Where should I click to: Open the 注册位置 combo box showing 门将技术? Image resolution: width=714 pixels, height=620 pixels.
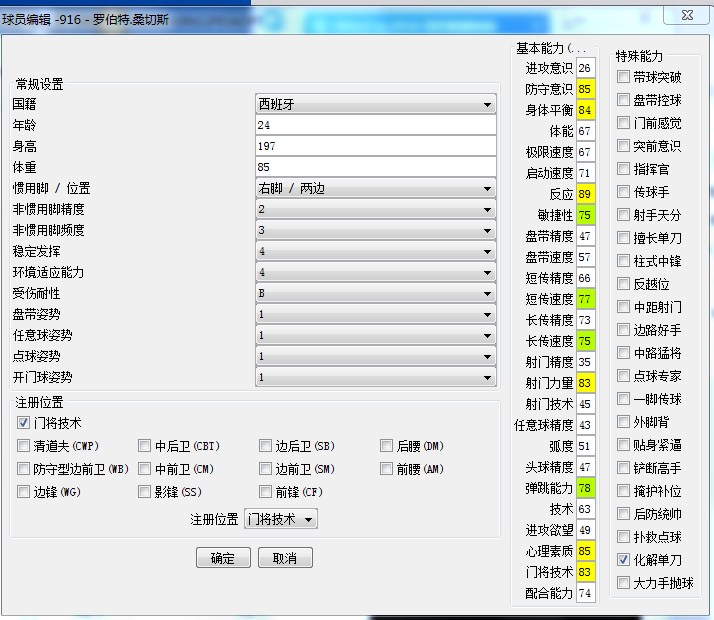pos(281,519)
